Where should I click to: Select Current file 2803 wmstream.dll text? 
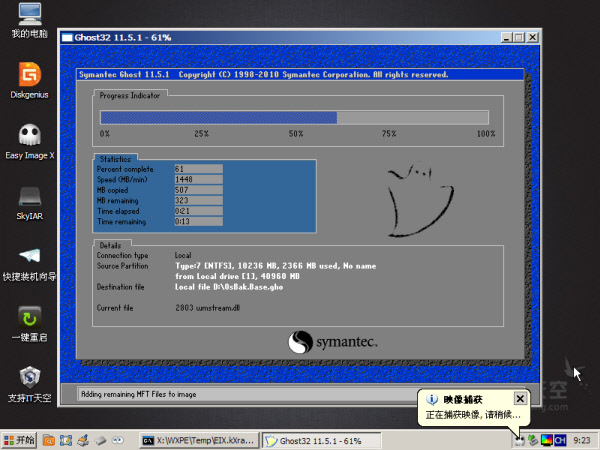[207, 308]
